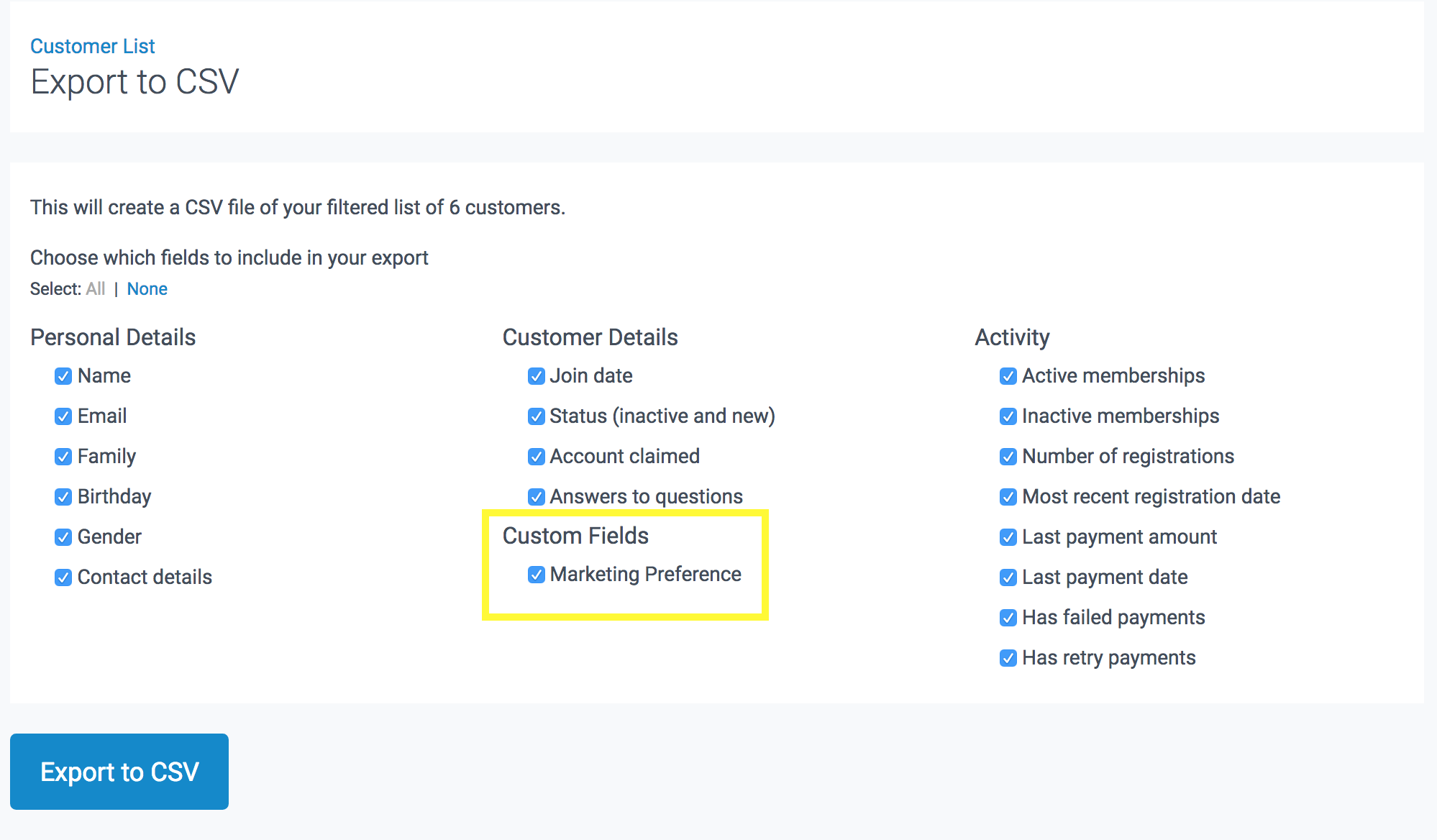Uncheck the Marketing Preference custom field

point(536,575)
